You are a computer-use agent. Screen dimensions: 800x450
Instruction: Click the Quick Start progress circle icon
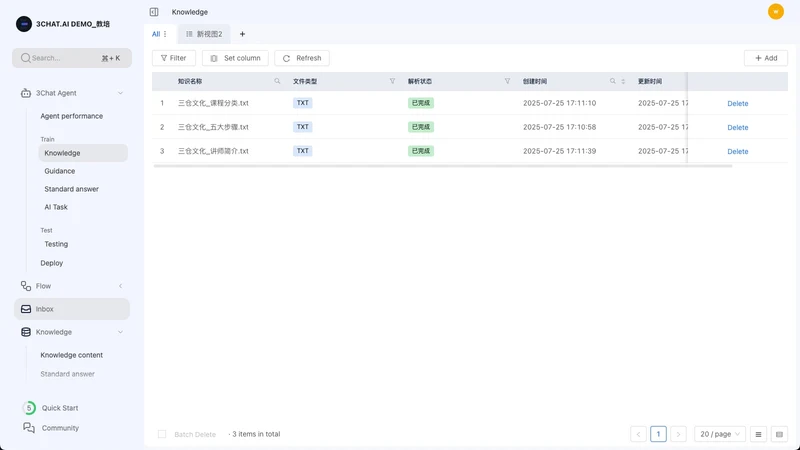pyautogui.click(x=29, y=408)
